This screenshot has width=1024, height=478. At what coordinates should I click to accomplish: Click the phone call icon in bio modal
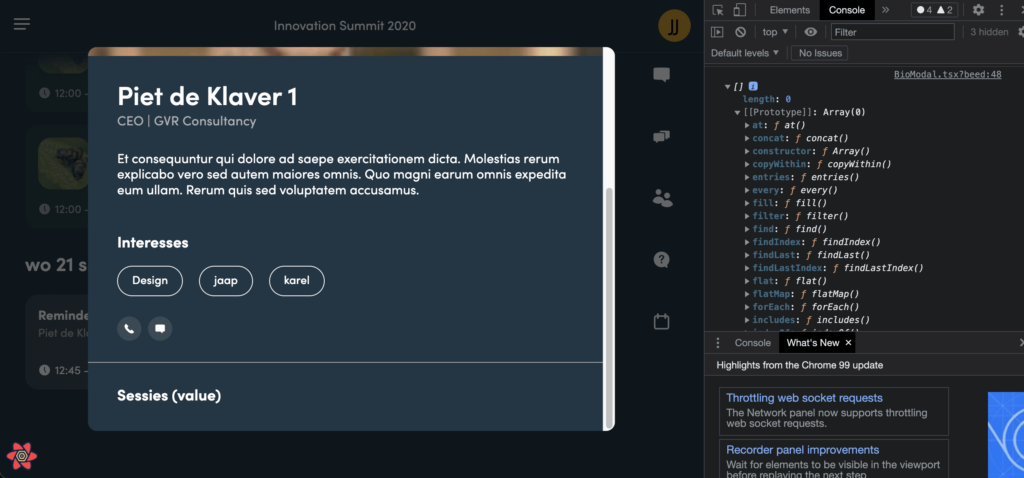pyautogui.click(x=129, y=328)
